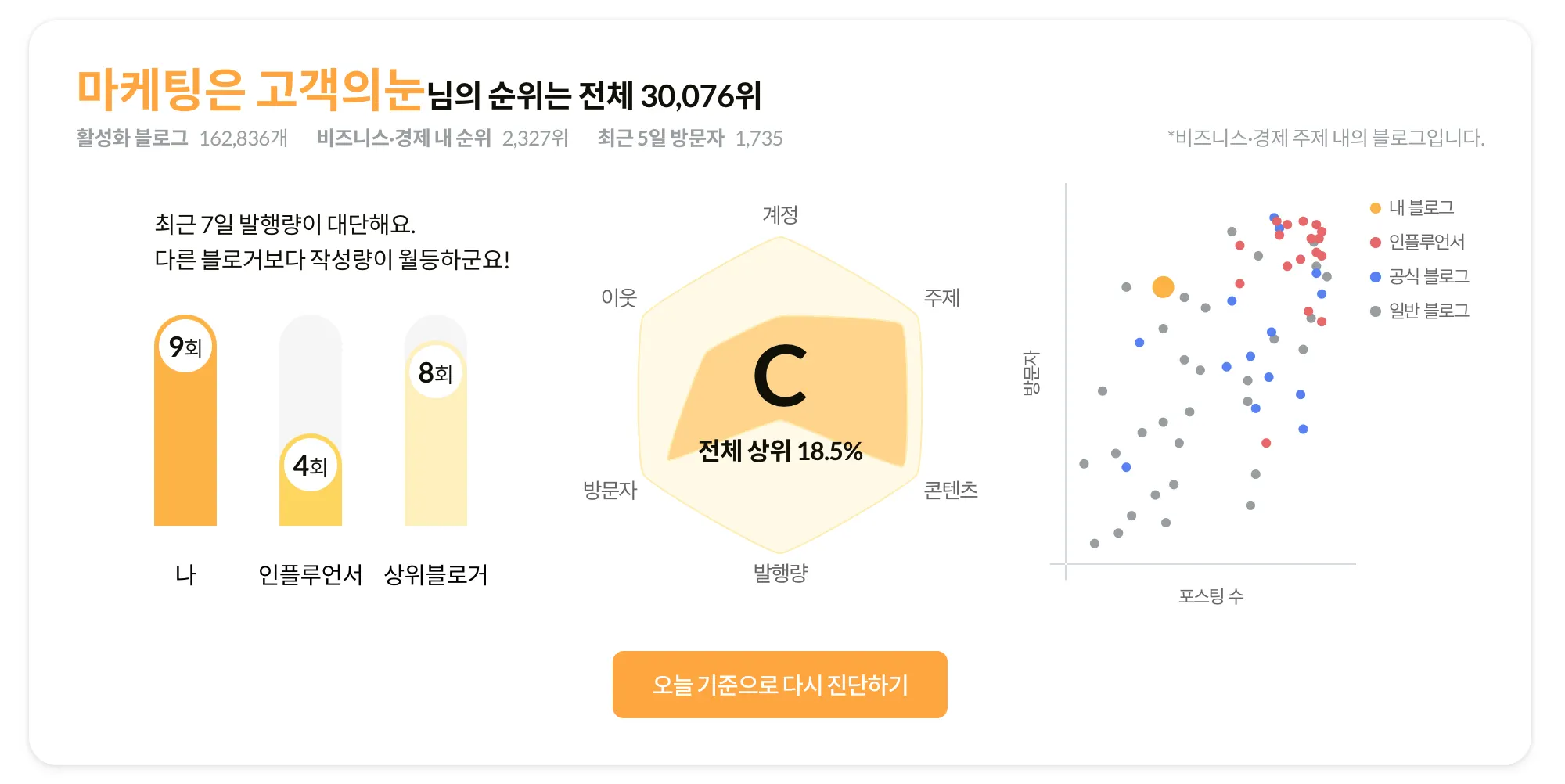Select the 방문자 radar axis label
Image resolution: width=1565 pixels, height=784 pixels.
[610, 491]
